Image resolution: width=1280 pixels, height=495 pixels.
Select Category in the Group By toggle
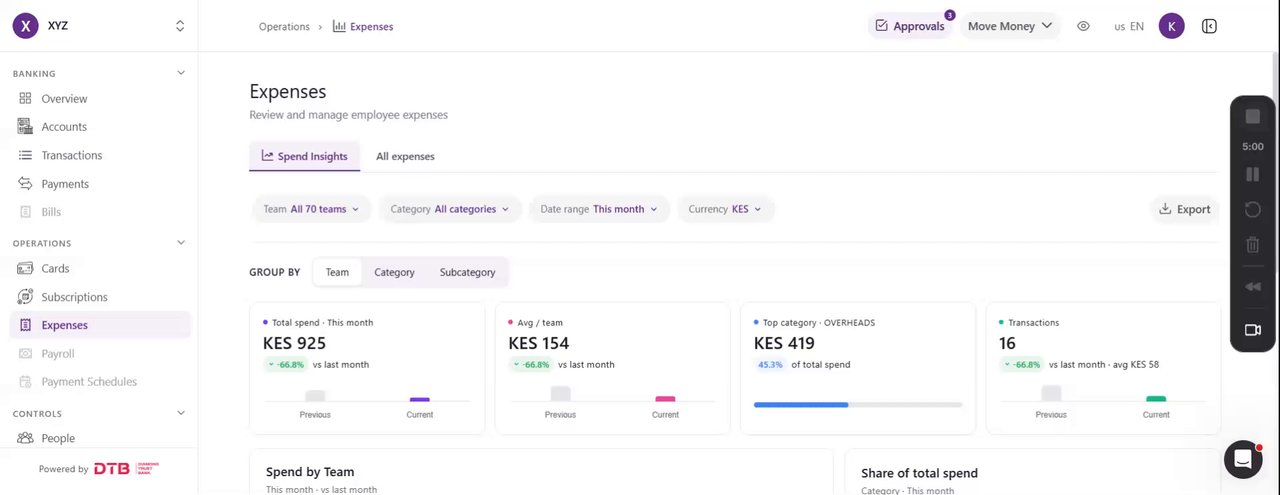tap(394, 272)
